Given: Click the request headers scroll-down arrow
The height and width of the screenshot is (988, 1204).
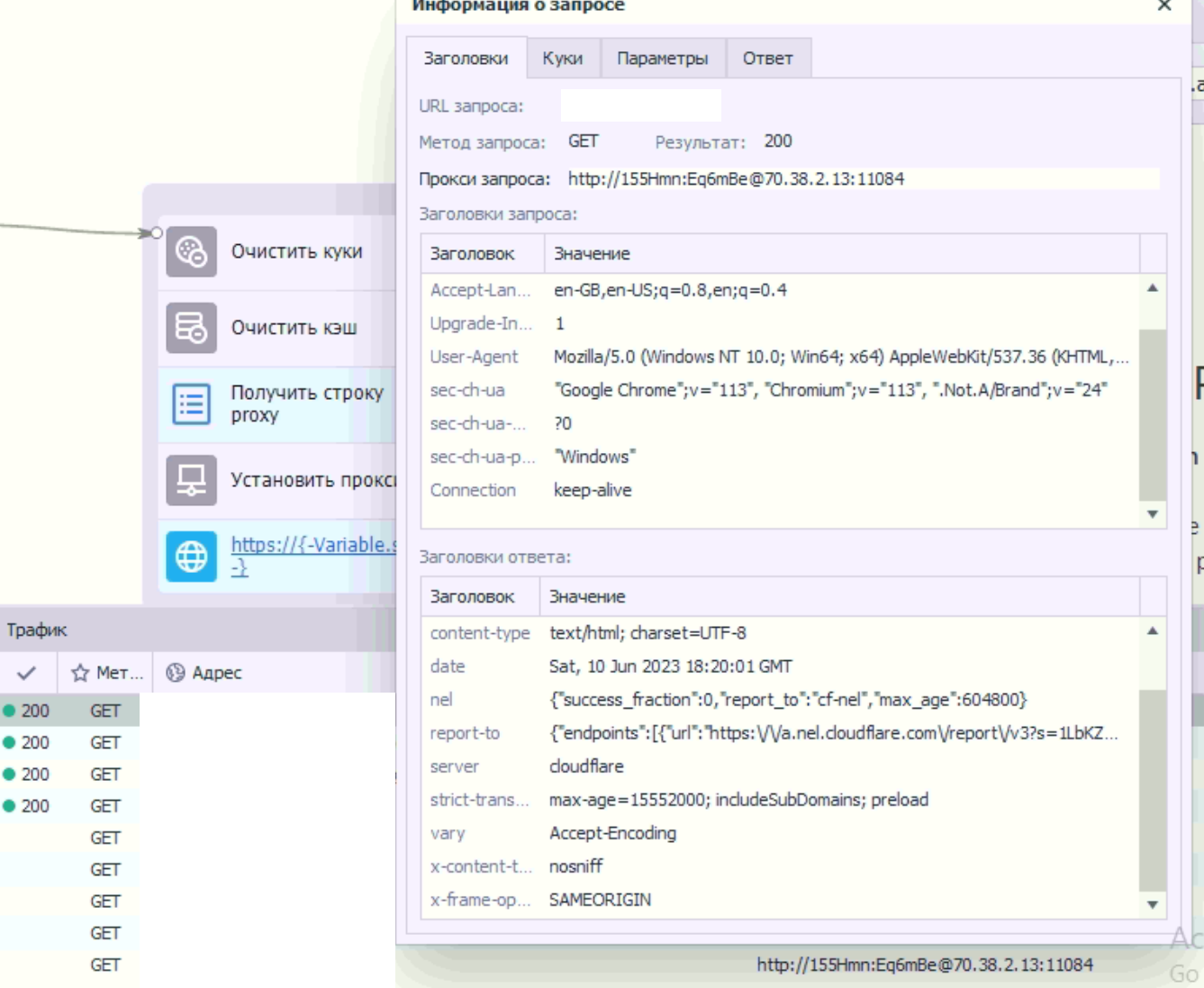Looking at the screenshot, I should coord(1153,514).
